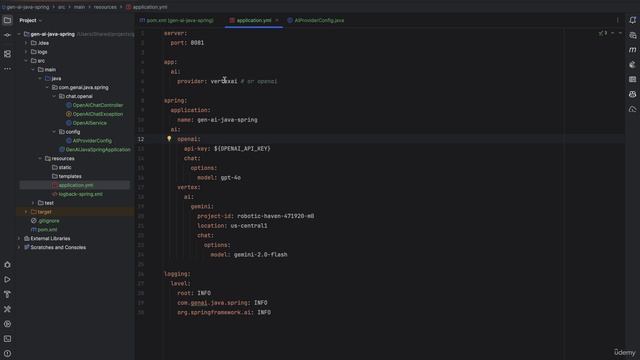Expand the logs folder
The width and height of the screenshot is (640, 360).
click(x=26, y=52)
